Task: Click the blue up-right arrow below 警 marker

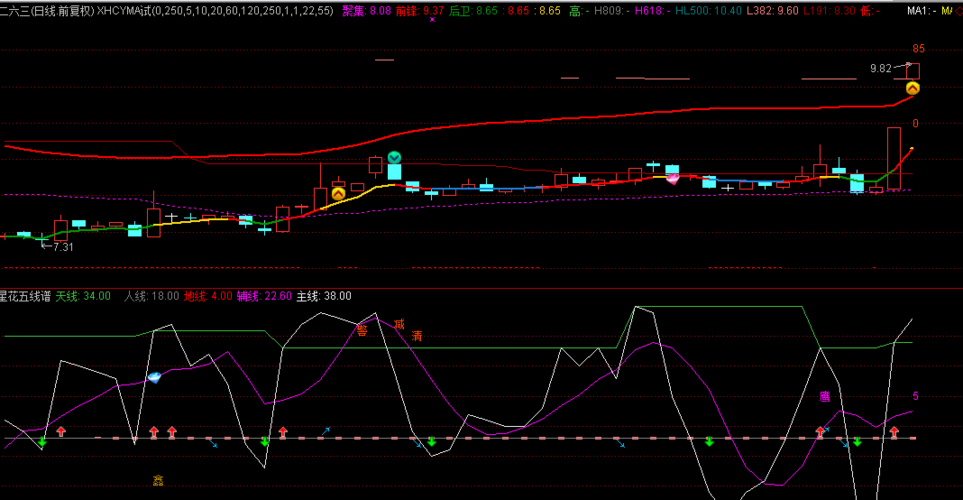Action: (x=326, y=431)
